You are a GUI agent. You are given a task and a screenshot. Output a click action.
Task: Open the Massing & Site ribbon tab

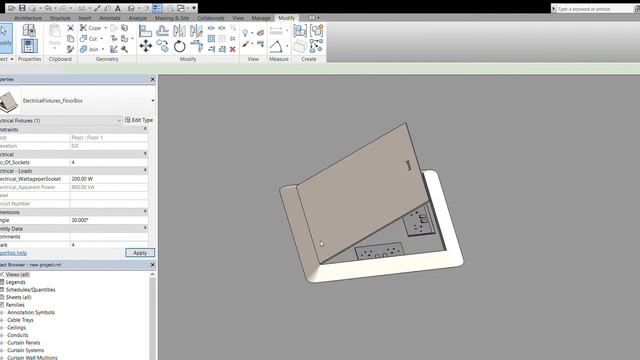coord(172,18)
